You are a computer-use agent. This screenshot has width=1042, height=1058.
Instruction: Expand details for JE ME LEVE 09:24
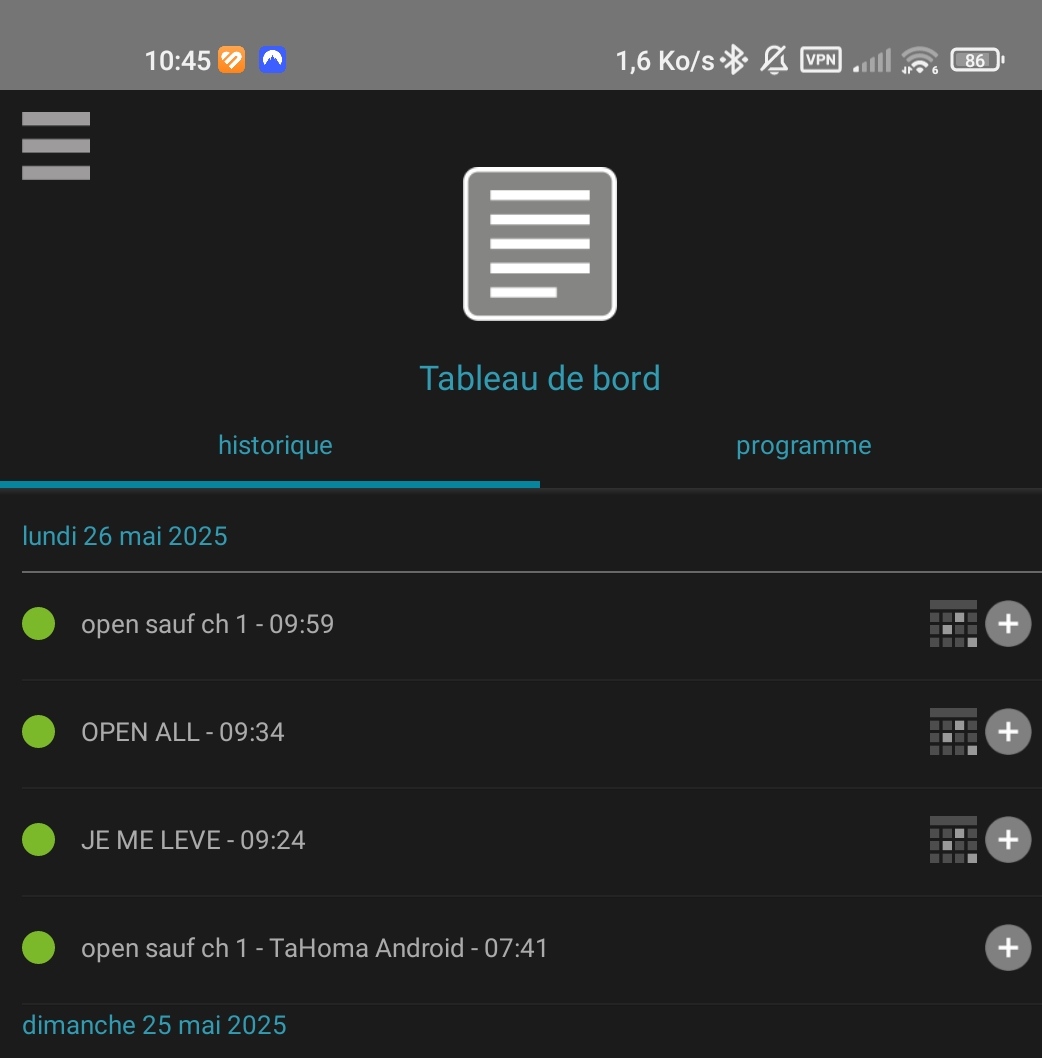tap(1008, 839)
